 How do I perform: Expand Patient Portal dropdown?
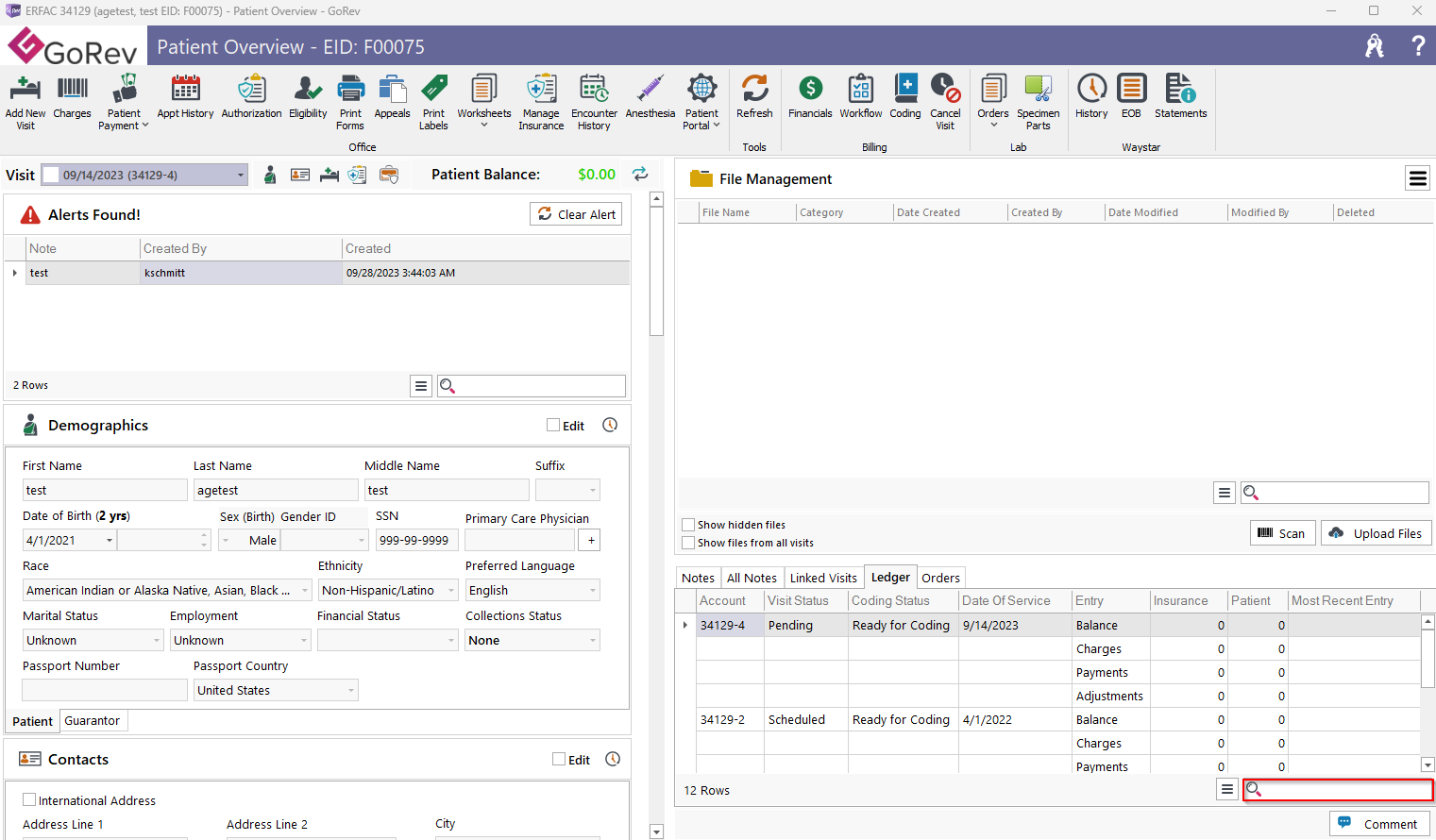(717, 126)
